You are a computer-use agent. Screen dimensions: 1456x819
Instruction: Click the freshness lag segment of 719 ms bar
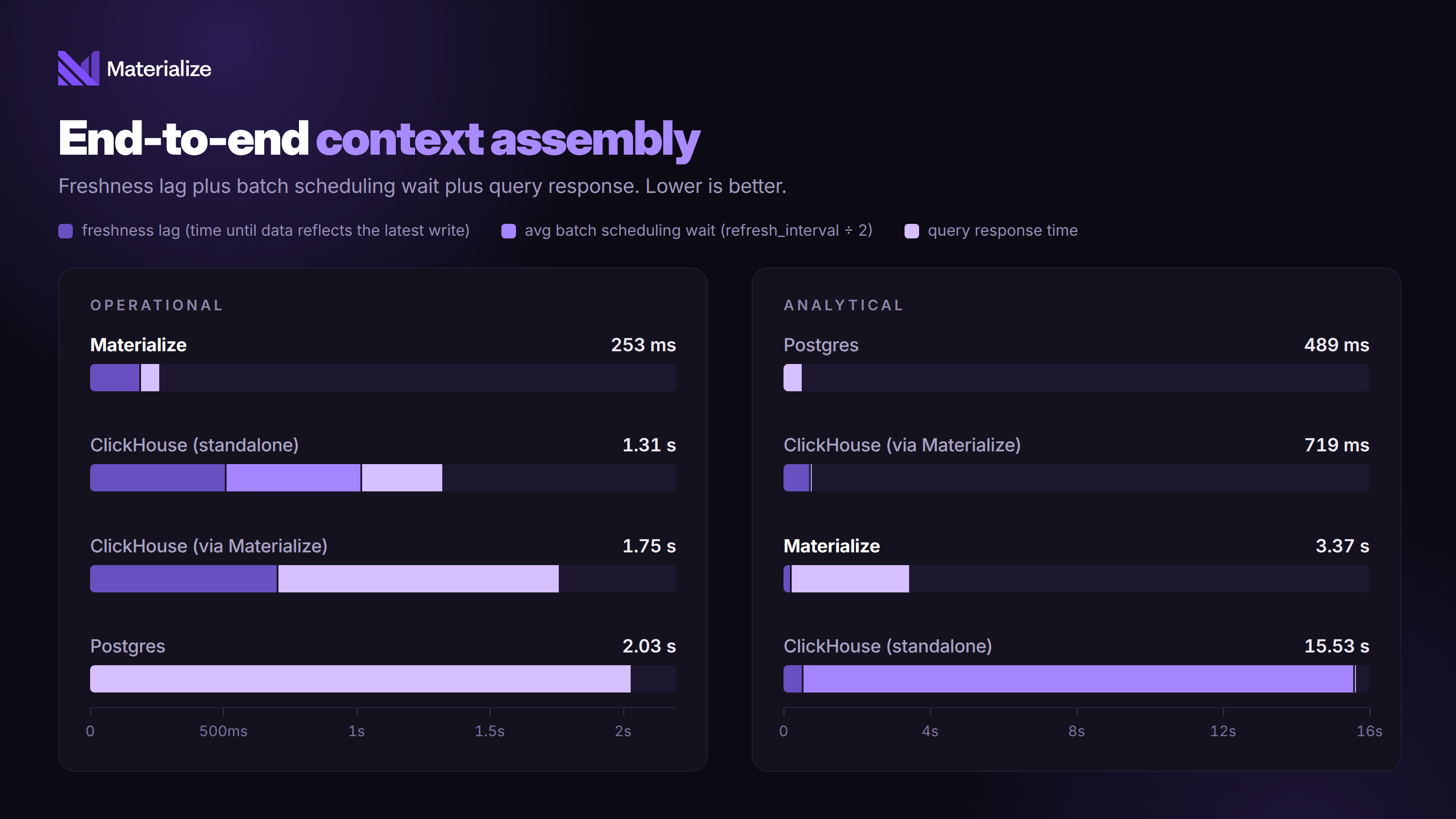tap(796, 478)
